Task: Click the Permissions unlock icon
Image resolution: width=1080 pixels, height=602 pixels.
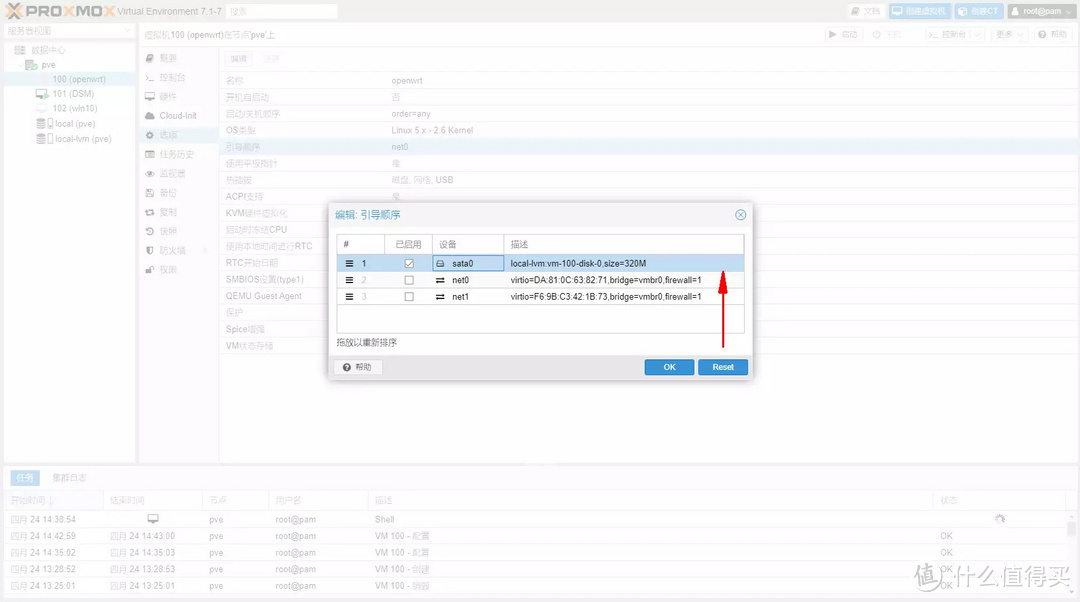Action: (149, 270)
